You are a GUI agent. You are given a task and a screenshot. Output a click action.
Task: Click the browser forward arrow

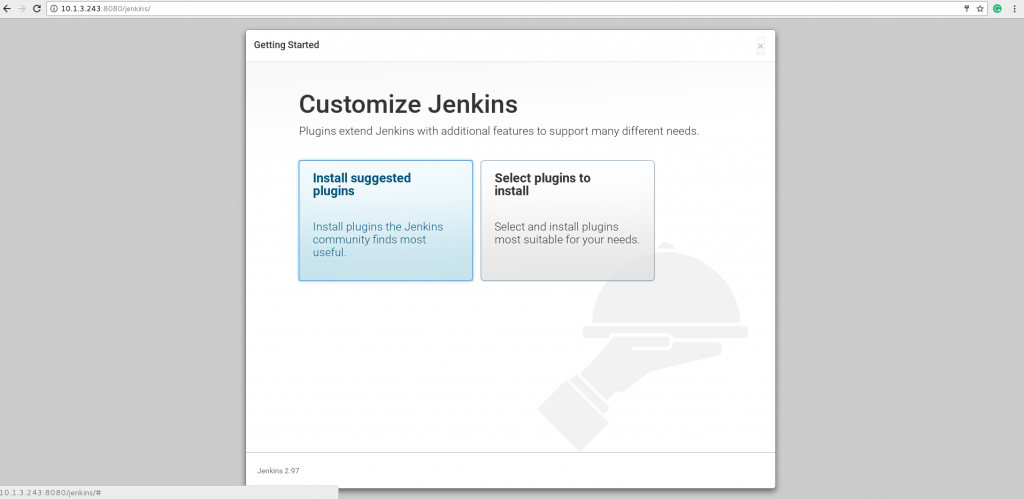[x=22, y=8]
